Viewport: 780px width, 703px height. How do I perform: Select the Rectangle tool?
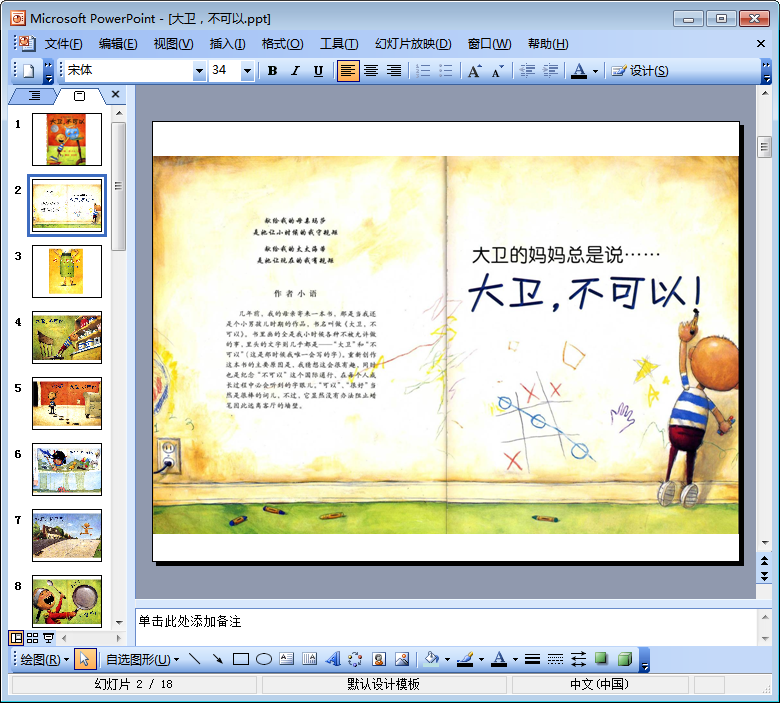241,660
